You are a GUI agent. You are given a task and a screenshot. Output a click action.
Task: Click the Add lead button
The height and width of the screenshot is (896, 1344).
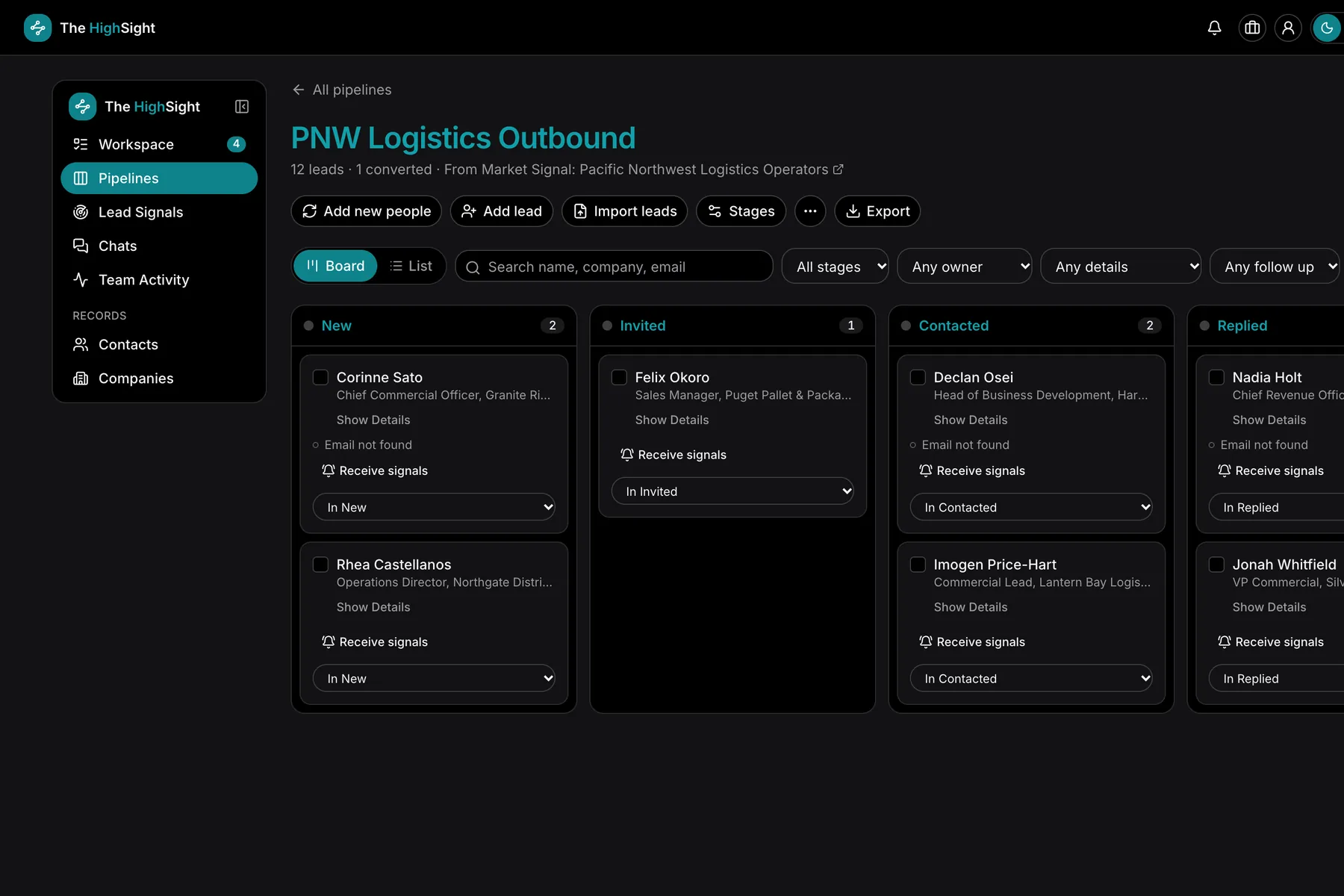point(502,211)
